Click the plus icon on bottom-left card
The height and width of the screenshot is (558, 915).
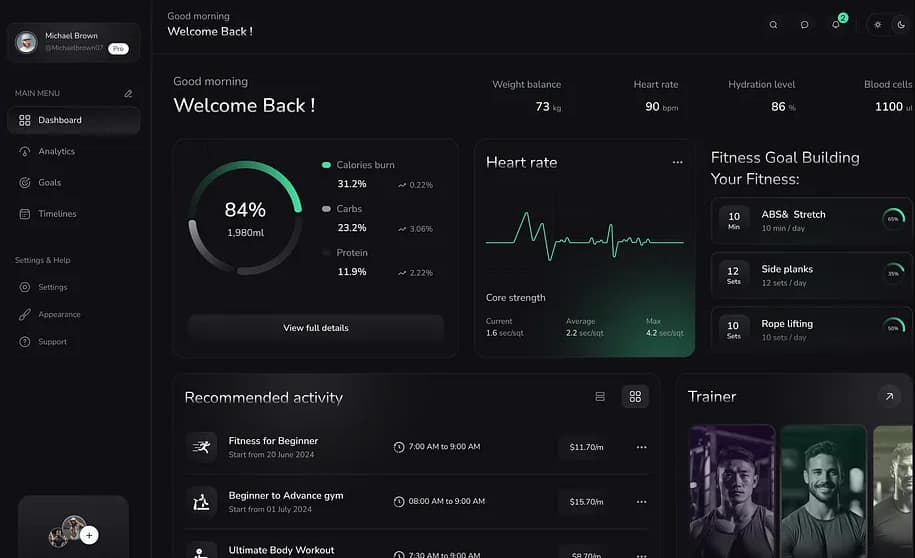point(89,535)
